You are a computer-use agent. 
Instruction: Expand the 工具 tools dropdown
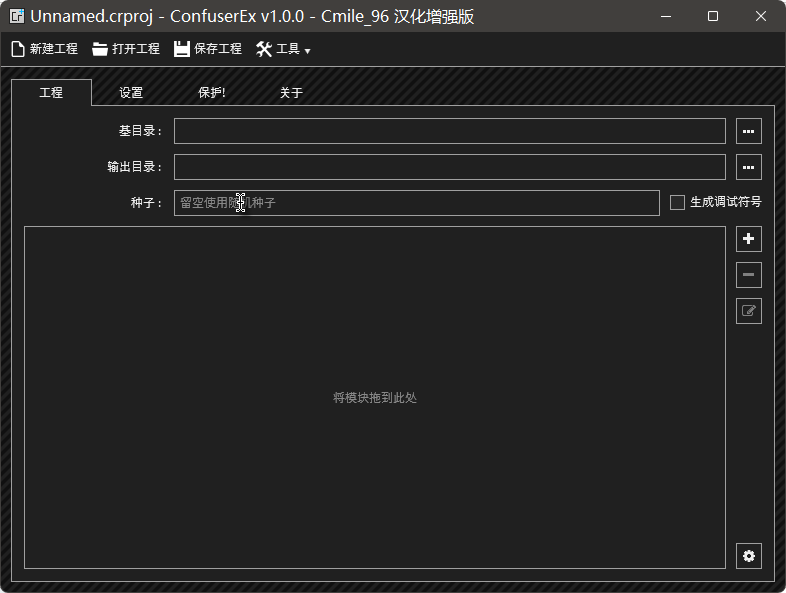[x=283, y=49]
